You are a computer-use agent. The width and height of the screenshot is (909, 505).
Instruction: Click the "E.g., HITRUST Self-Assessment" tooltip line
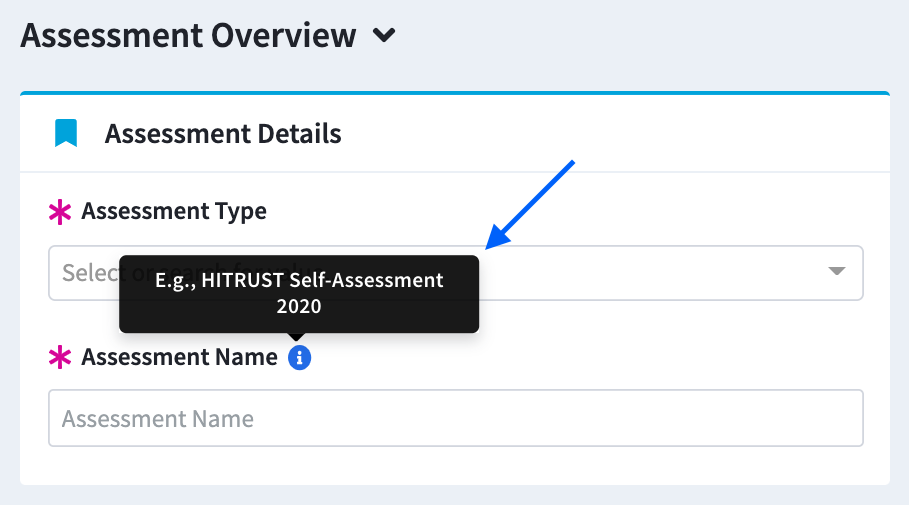[299, 281]
